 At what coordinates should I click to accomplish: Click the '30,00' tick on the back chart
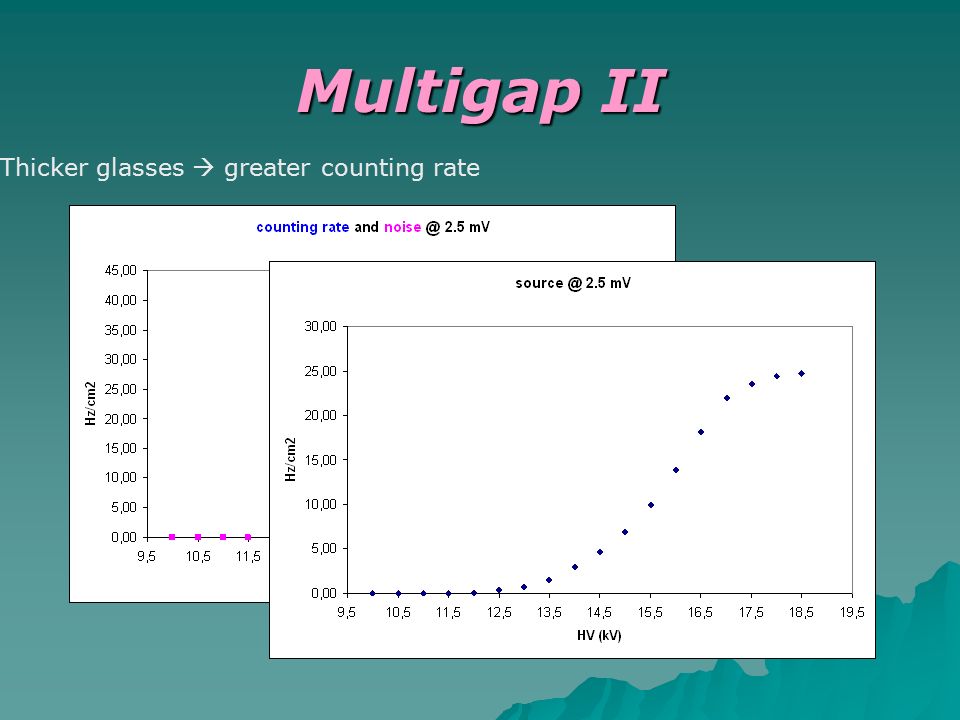click(x=121, y=359)
